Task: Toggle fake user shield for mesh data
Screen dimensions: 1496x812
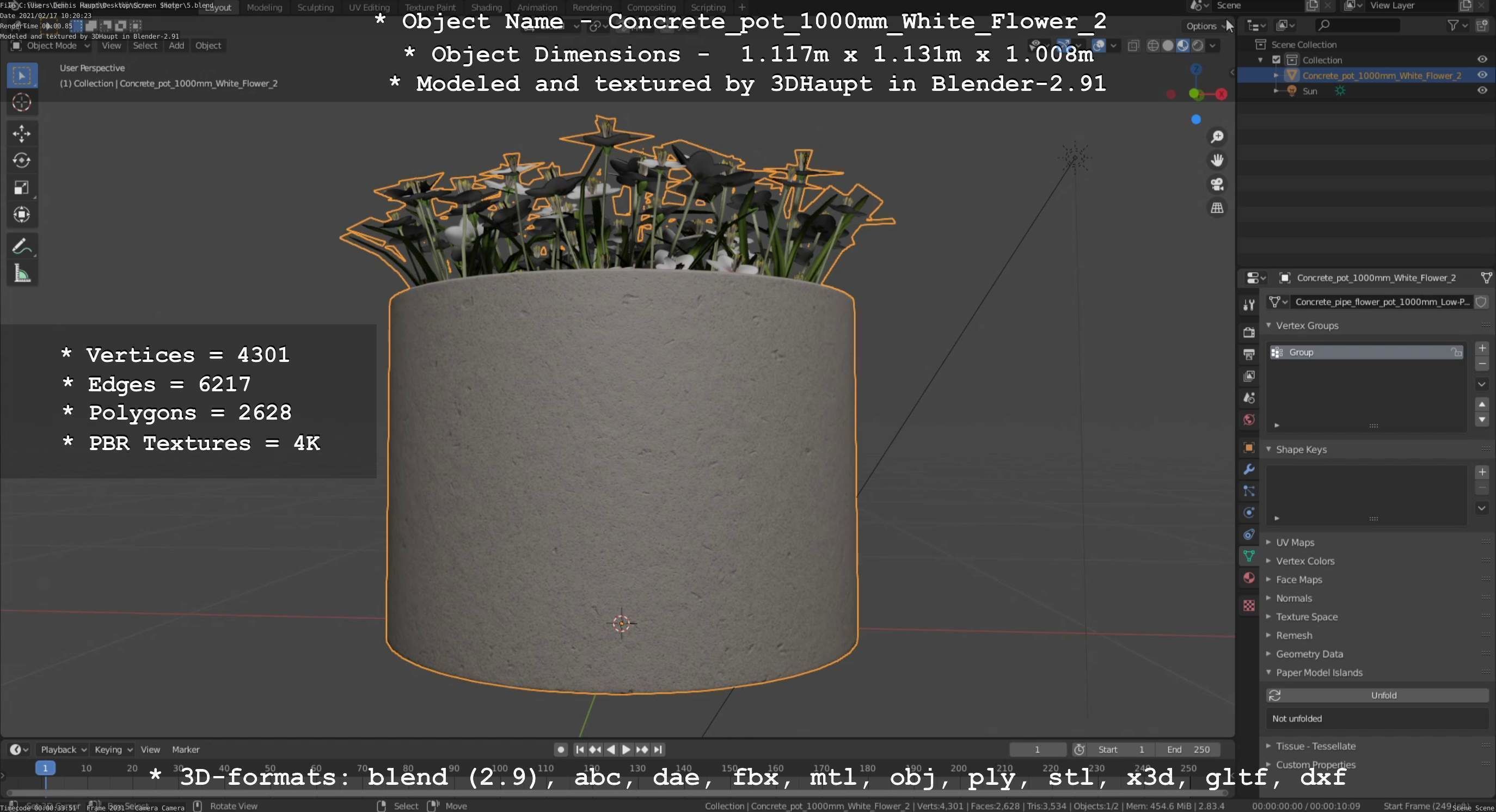Action: pos(1481,302)
